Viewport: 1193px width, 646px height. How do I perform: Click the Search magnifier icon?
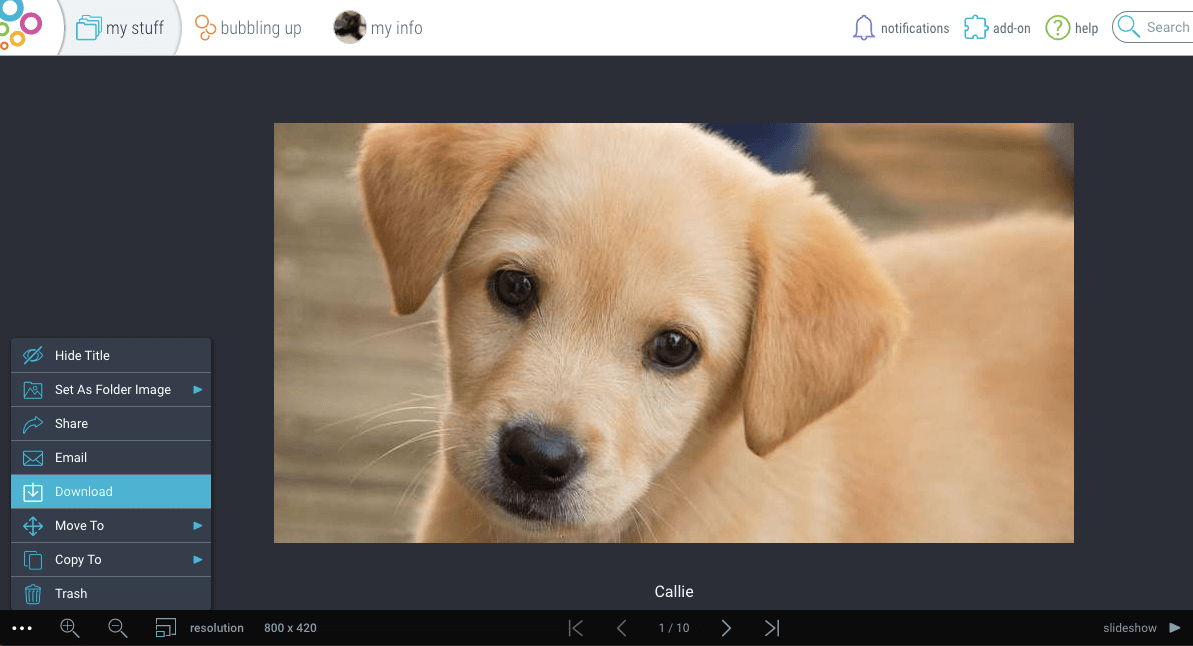click(1128, 27)
